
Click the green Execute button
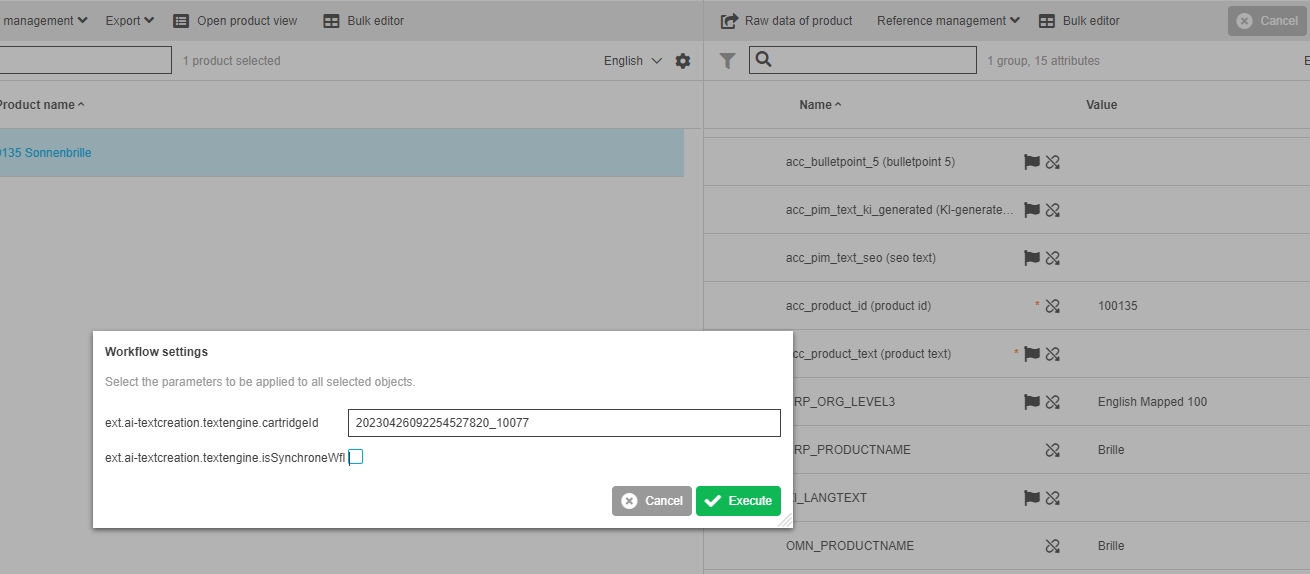[738, 501]
